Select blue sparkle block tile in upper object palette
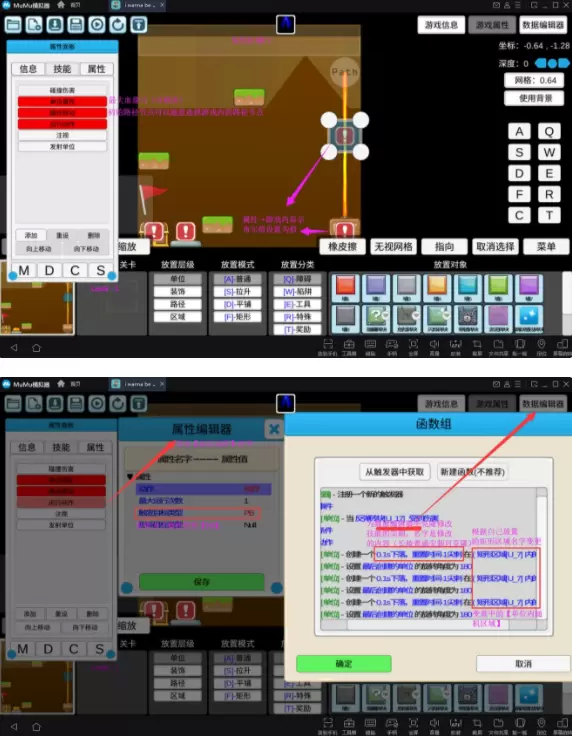The width and height of the screenshot is (572, 736). click(x=528, y=318)
